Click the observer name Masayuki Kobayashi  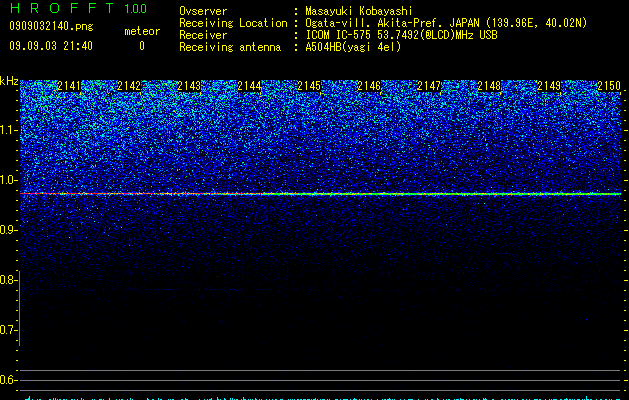[359, 11]
